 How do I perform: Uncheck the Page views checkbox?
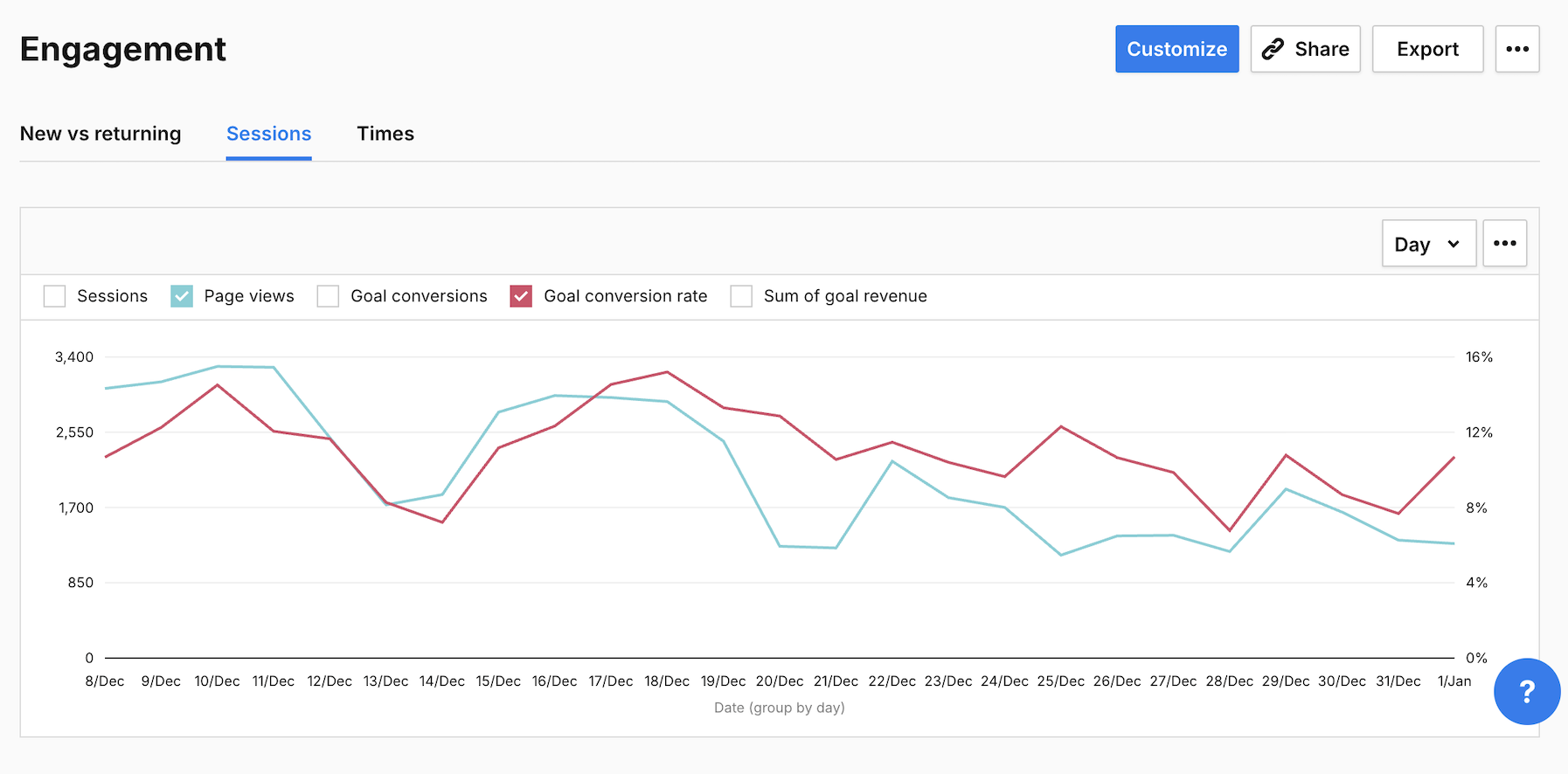[x=182, y=296]
